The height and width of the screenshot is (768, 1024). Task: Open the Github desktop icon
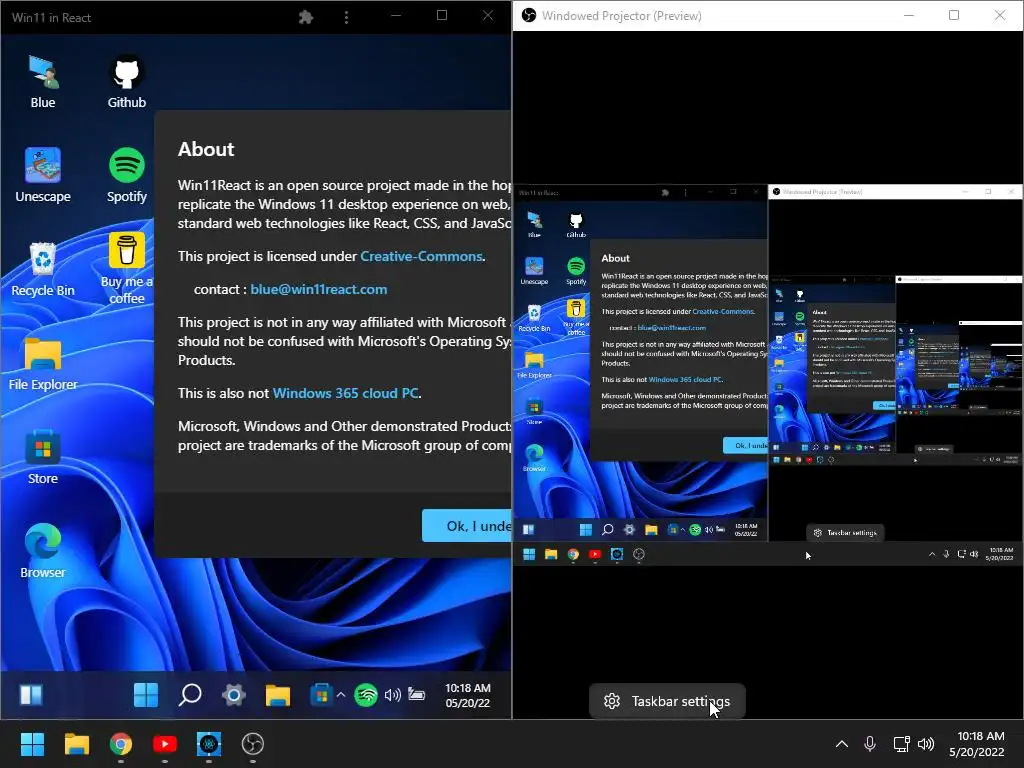click(127, 82)
